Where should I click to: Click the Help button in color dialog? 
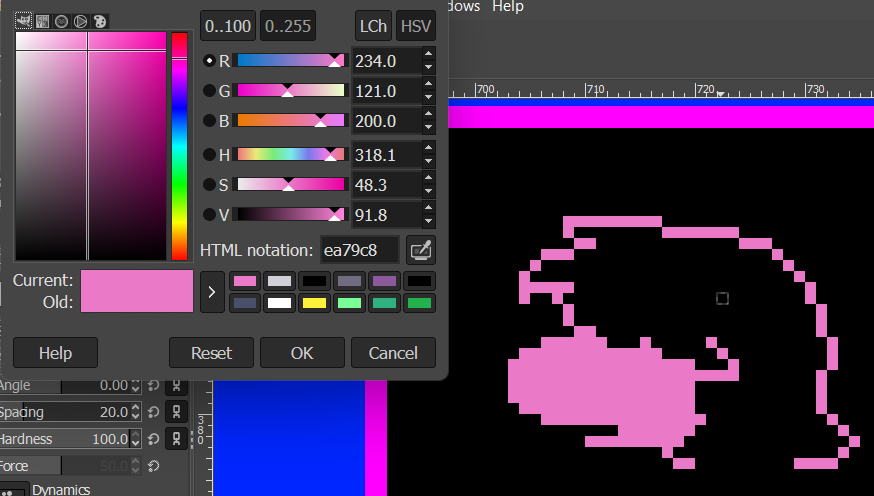55,353
